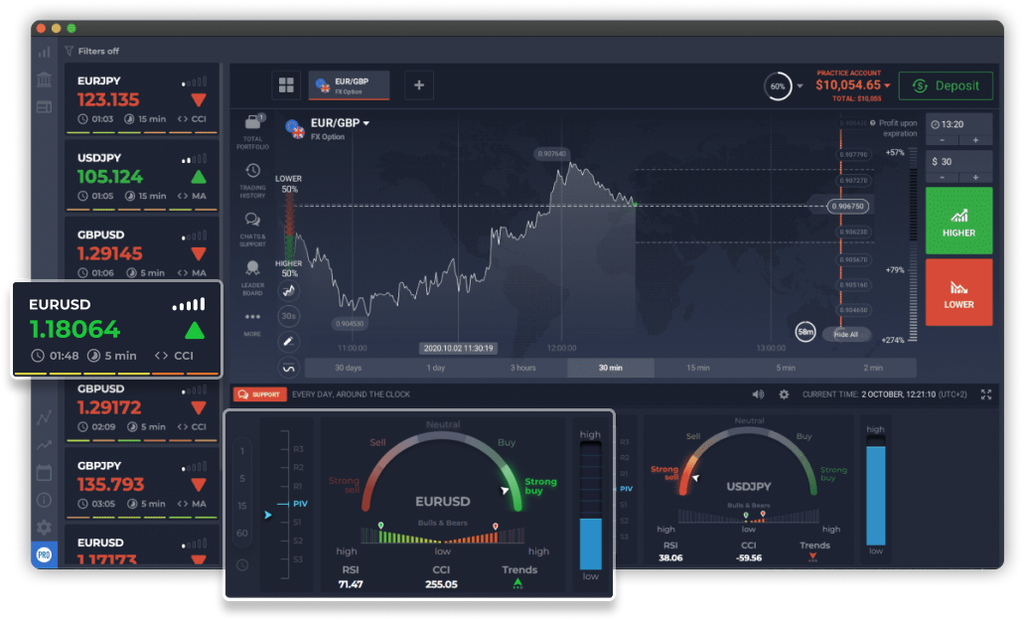The height and width of the screenshot is (621, 1024).
Task: Increase expiration time with plus
Action: pos(976,140)
